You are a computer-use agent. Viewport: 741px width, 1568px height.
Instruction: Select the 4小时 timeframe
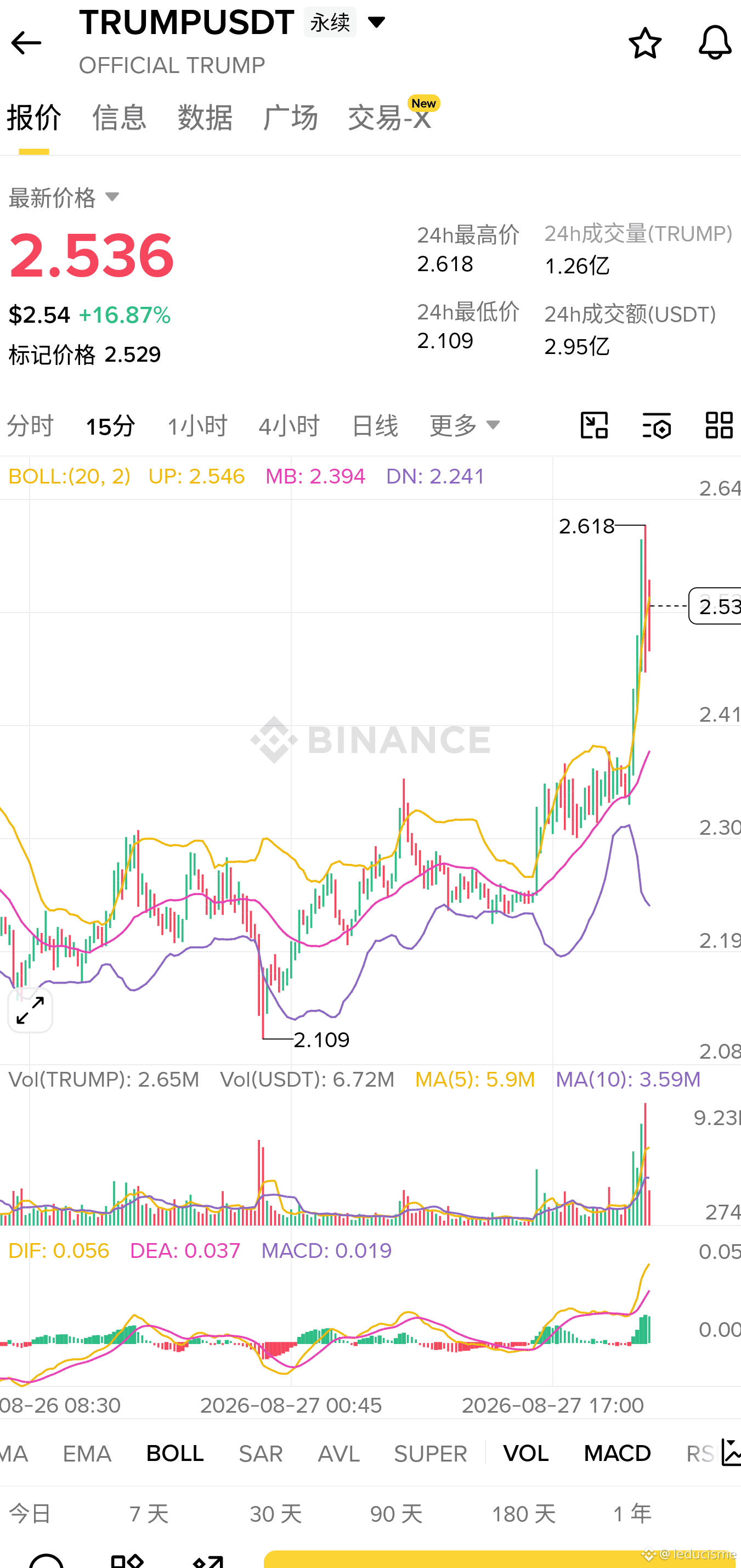click(289, 425)
